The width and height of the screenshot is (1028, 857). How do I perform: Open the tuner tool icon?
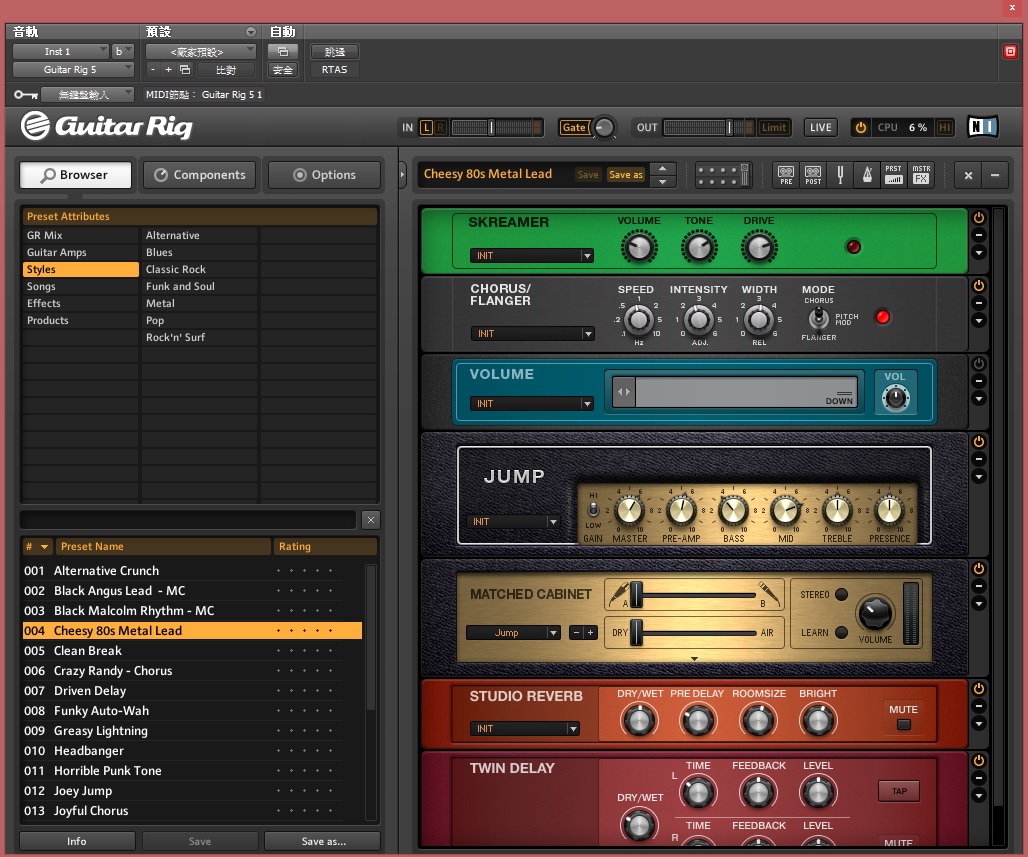(840, 175)
